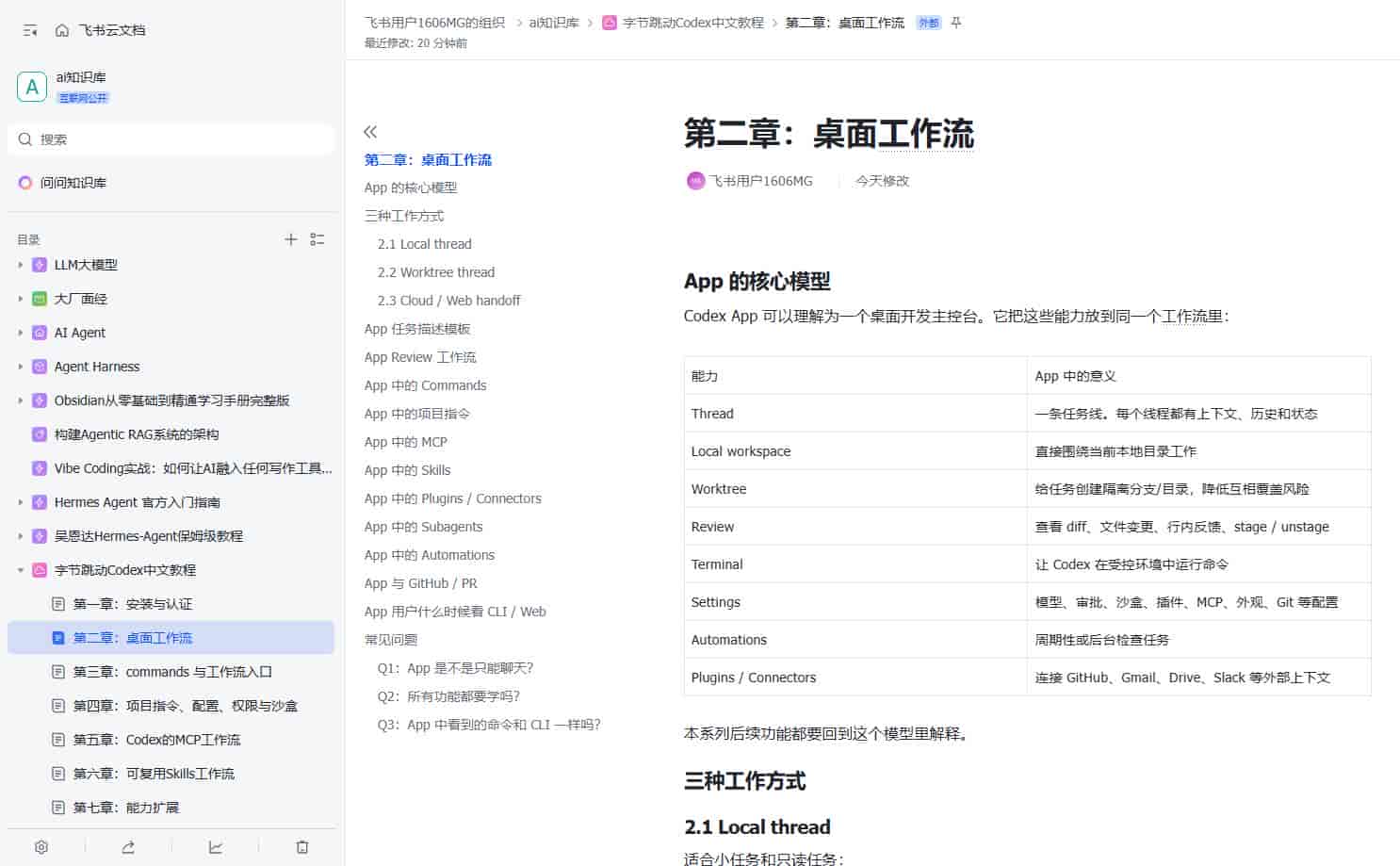Jump to App 中的 MCP in outline
This screenshot has width=1400, height=866.
tap(406, 442)
